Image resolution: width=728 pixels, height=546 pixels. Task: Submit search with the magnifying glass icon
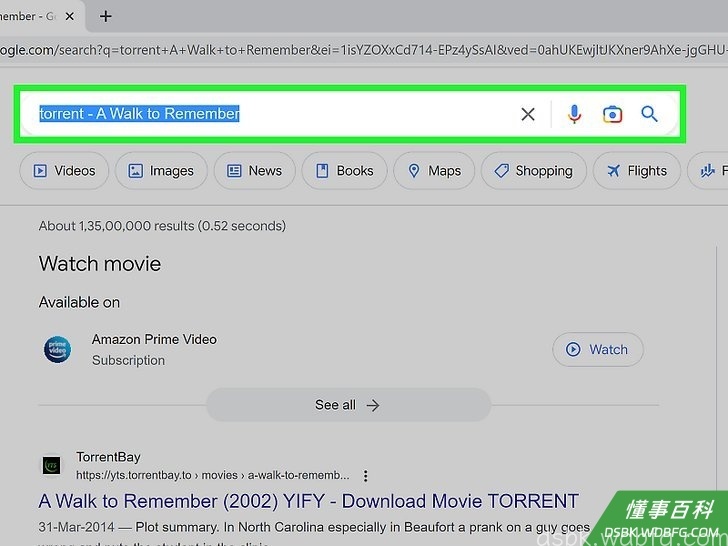coord(649,114)
